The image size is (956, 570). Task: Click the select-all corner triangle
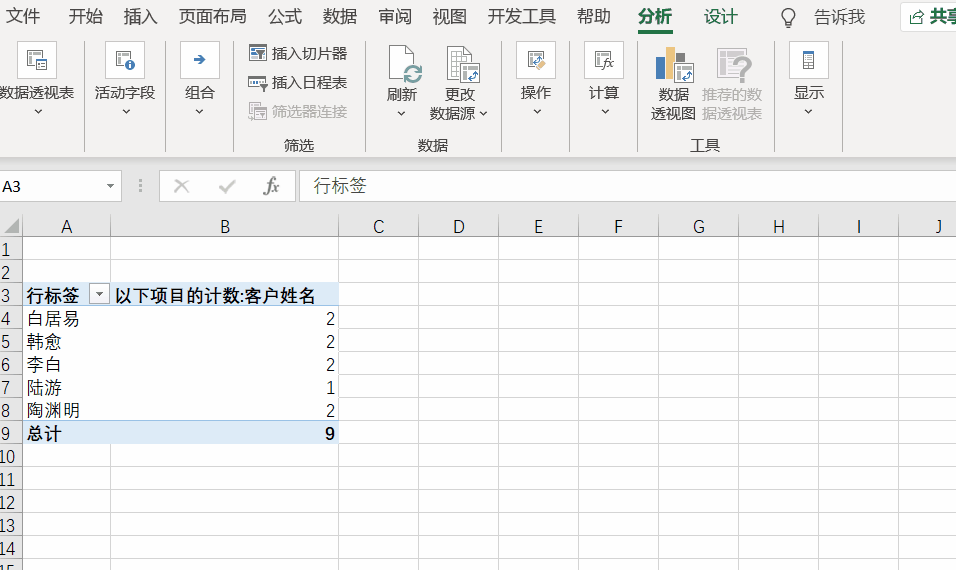[x=12, y=226]
